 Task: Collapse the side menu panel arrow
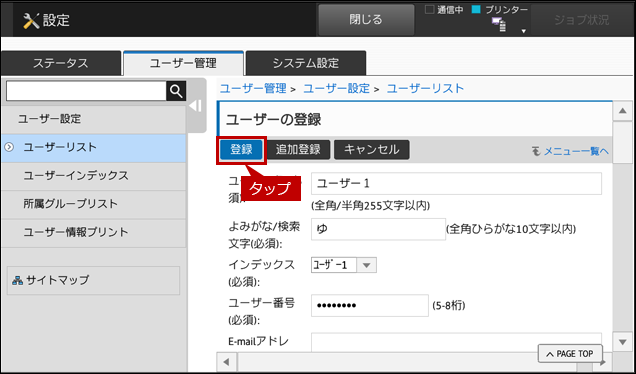click(195, 106)
